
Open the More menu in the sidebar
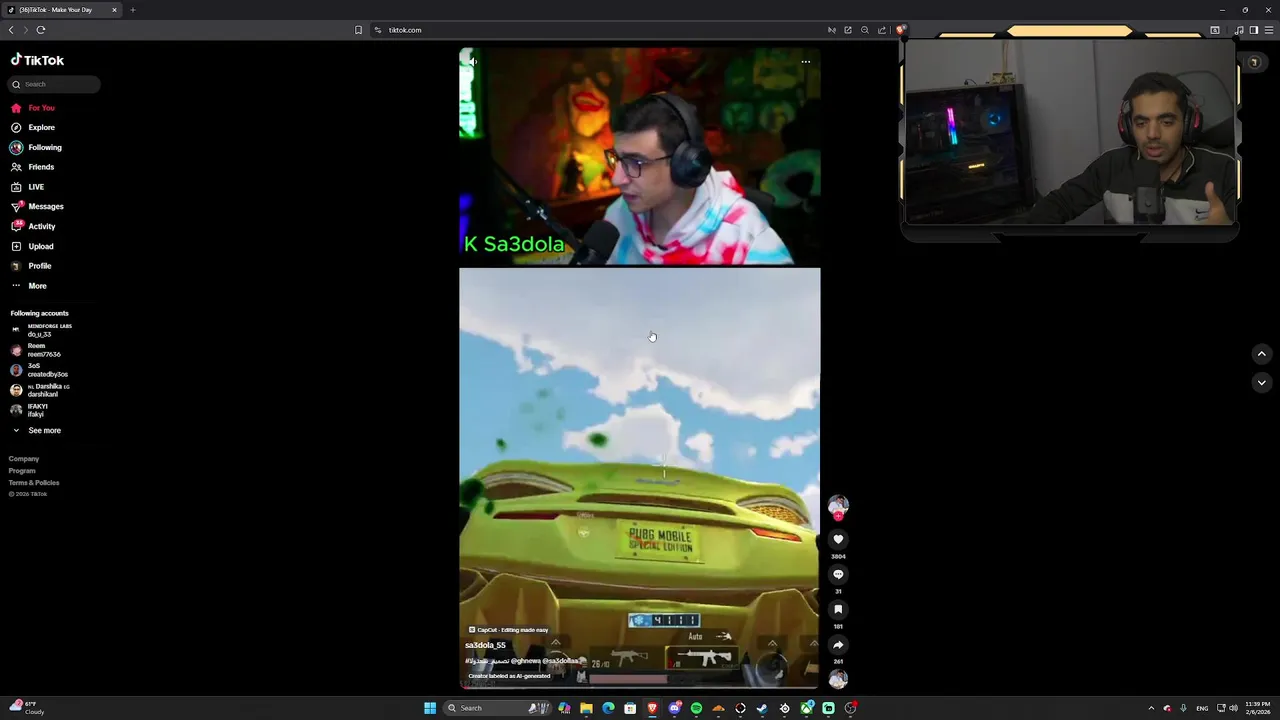(29, 286)
